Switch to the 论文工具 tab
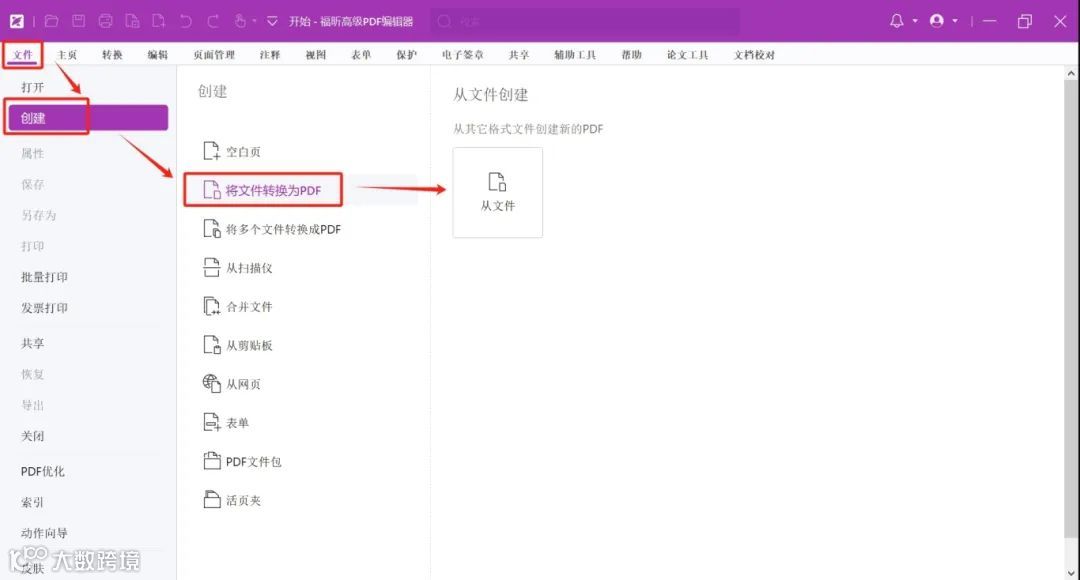The image size is (1080, 580). (687, 54)
